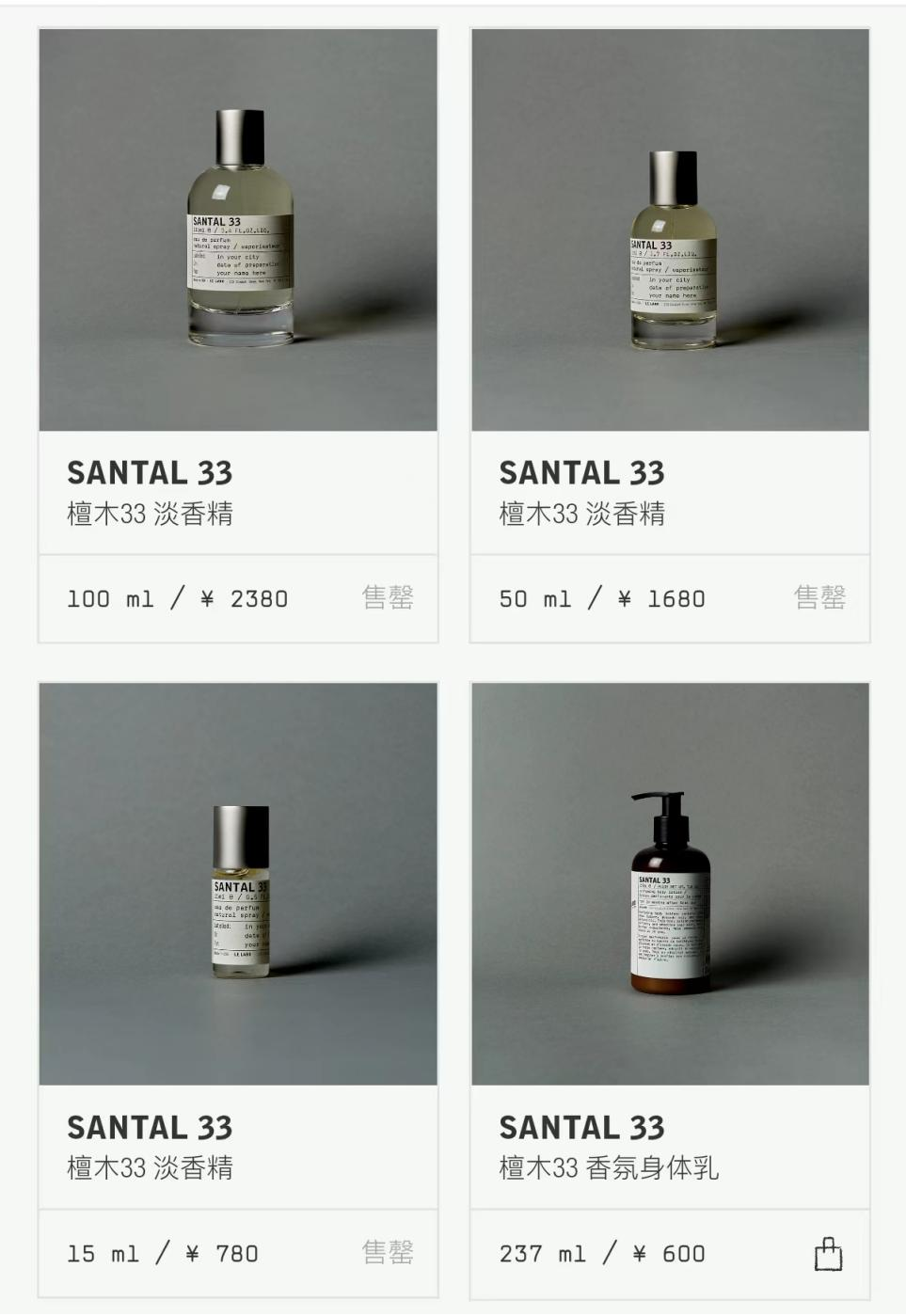This screenshot has height=1316, width=906.
Task: Open the 100 ml Santal 33 bottle image
Action: click(x=238, y=230)
